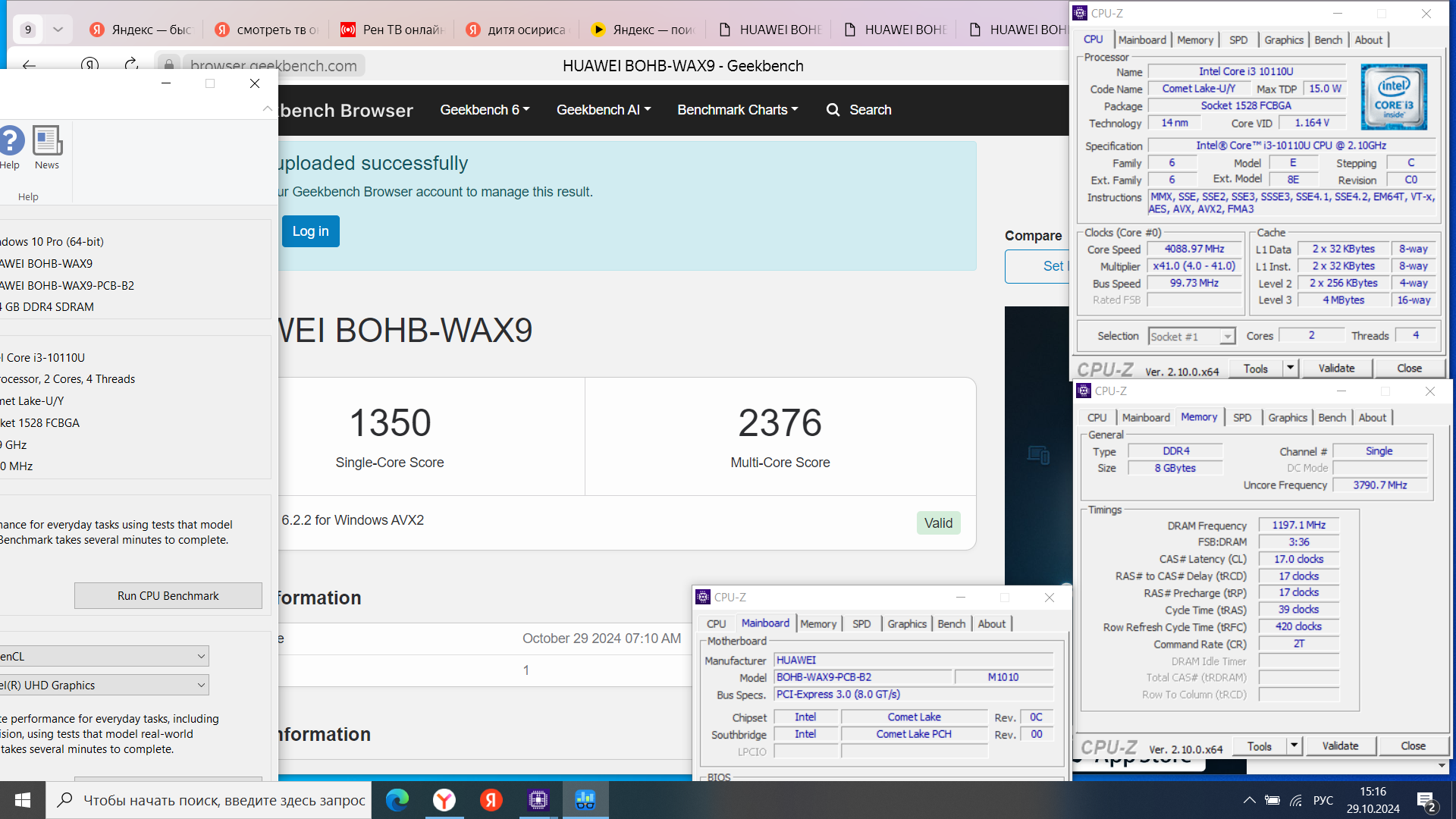Viewport: 1456px width, 819px height.
Task: Open the Help icon in Geekbench ribbon
Action: (x=11, y=148)
